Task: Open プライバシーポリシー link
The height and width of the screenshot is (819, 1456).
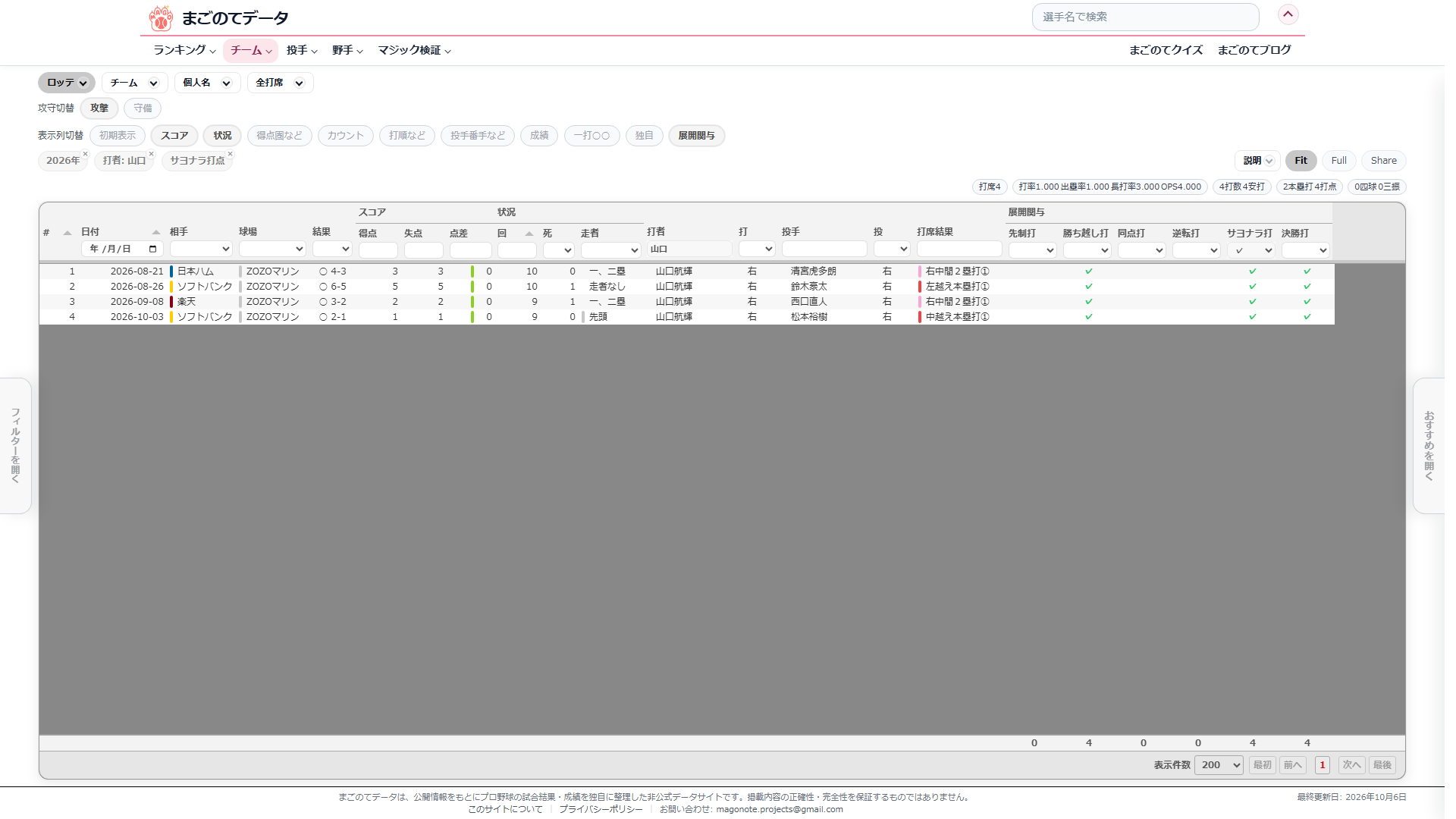Action: pyautogui.click(x=601, y=809)
